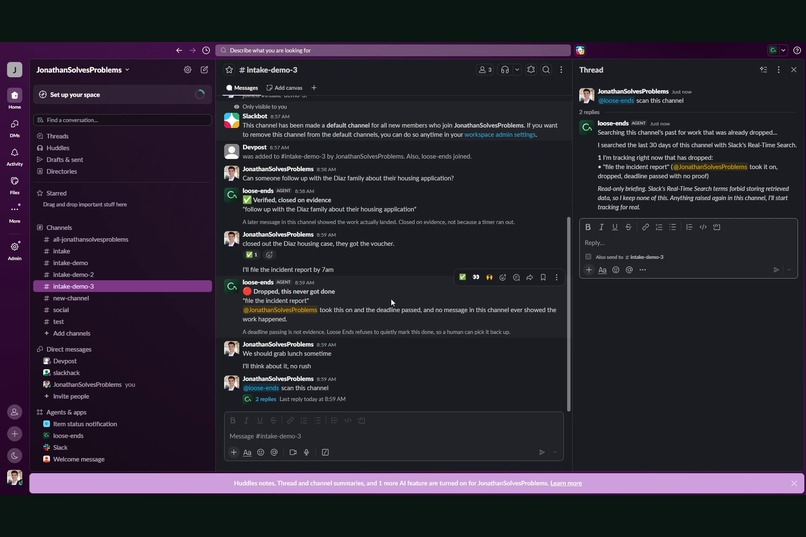Open Files in the left rail
Viewport: 806px width, 537px height.
(14, 185)
